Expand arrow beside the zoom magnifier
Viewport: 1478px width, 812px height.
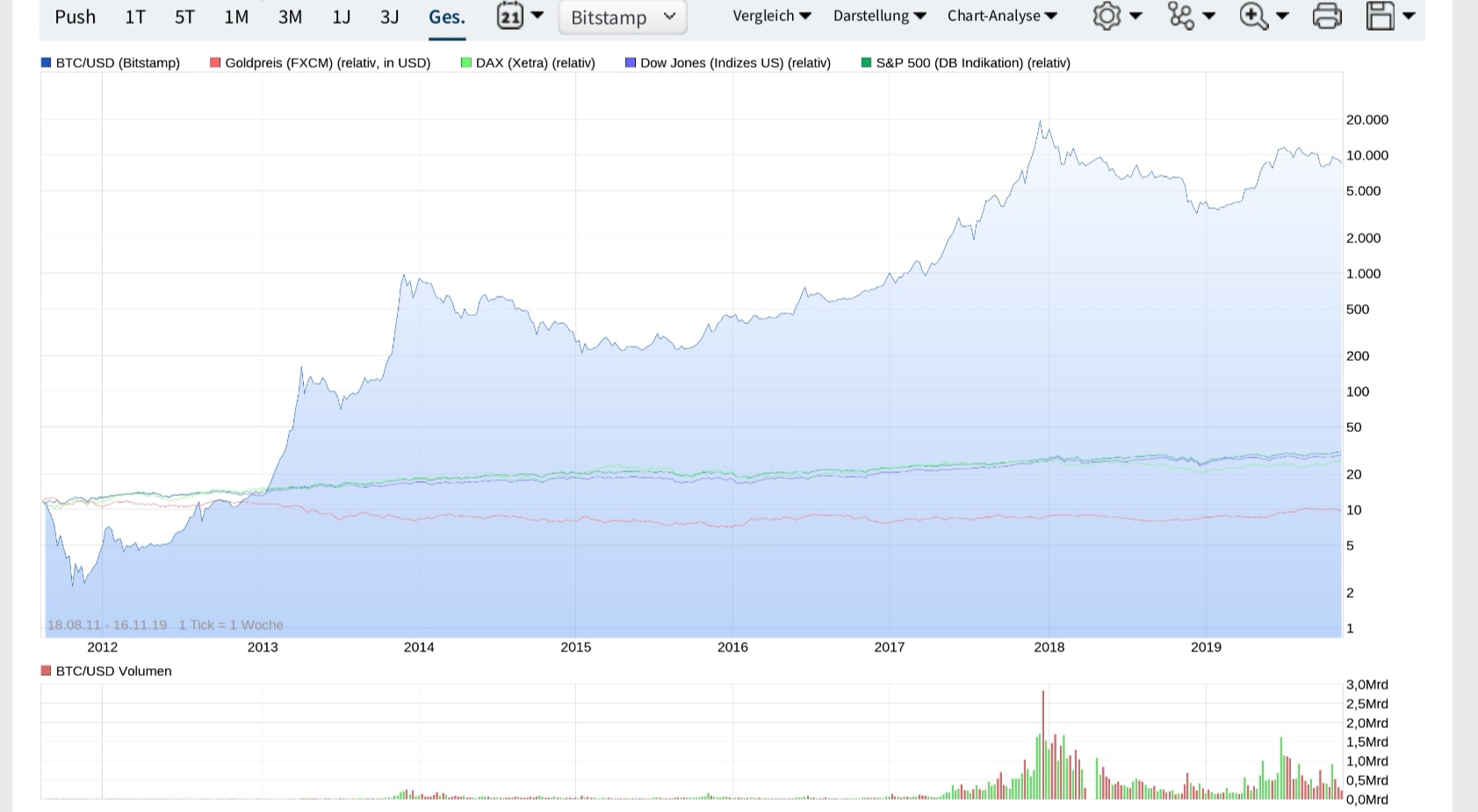1282,16
